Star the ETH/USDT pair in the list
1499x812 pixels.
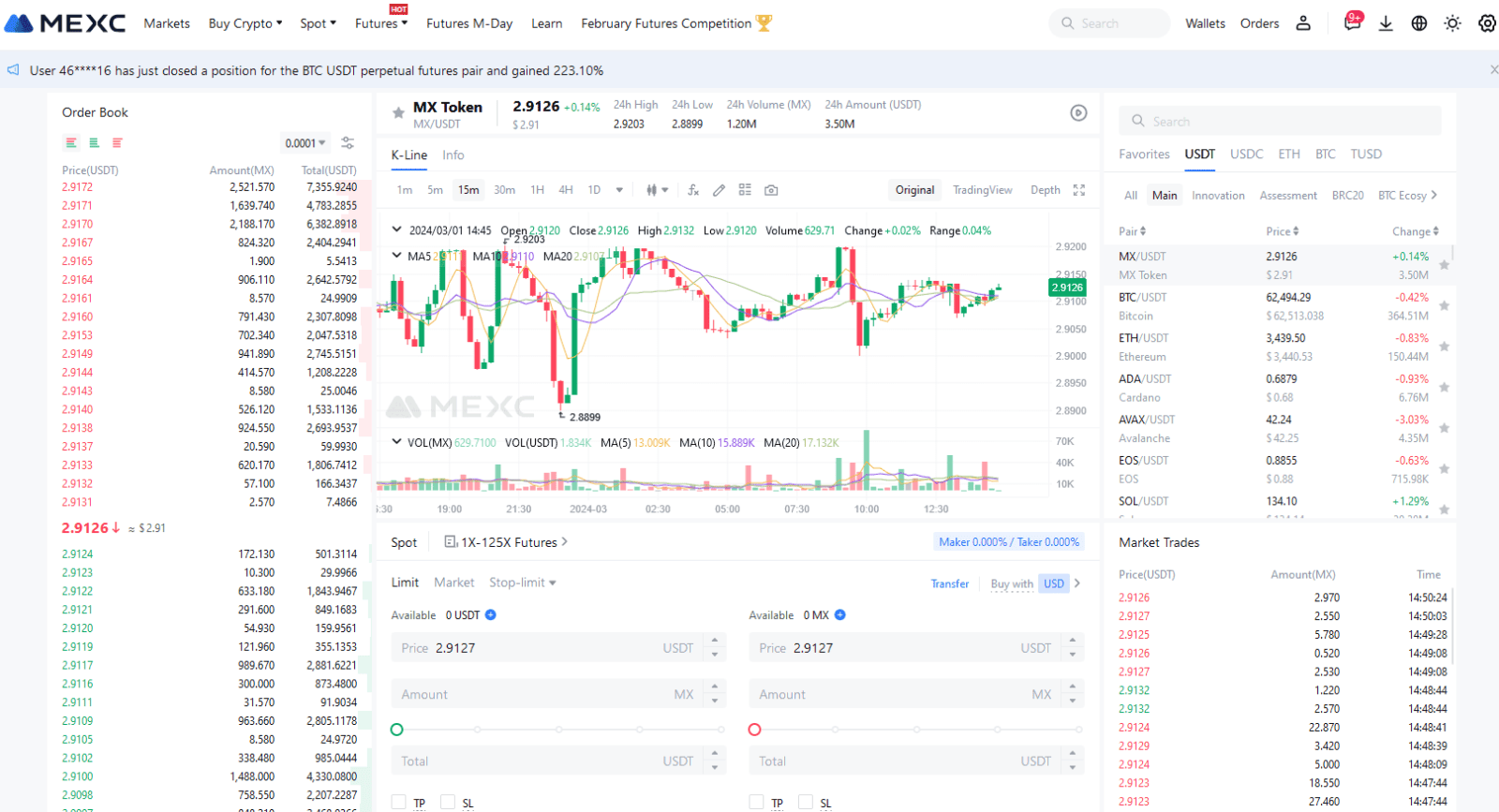(1444, 347)
